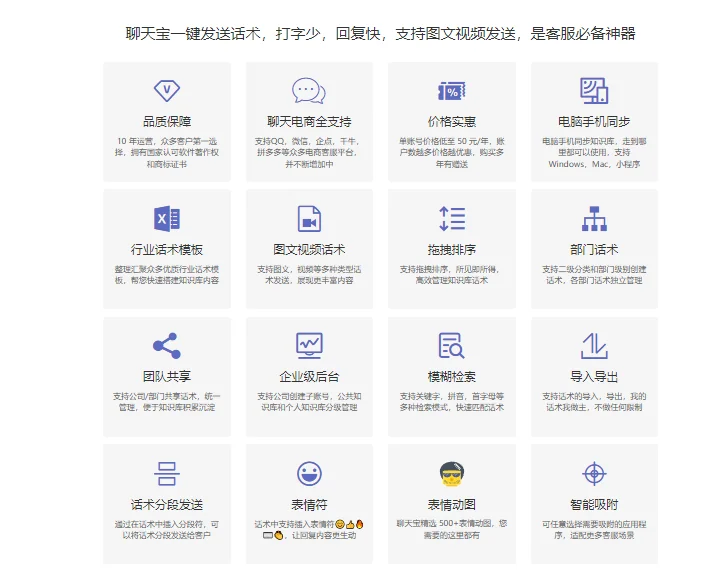Click the video file icon above 图文视频话术
The image size is (724, 580).
309,218
